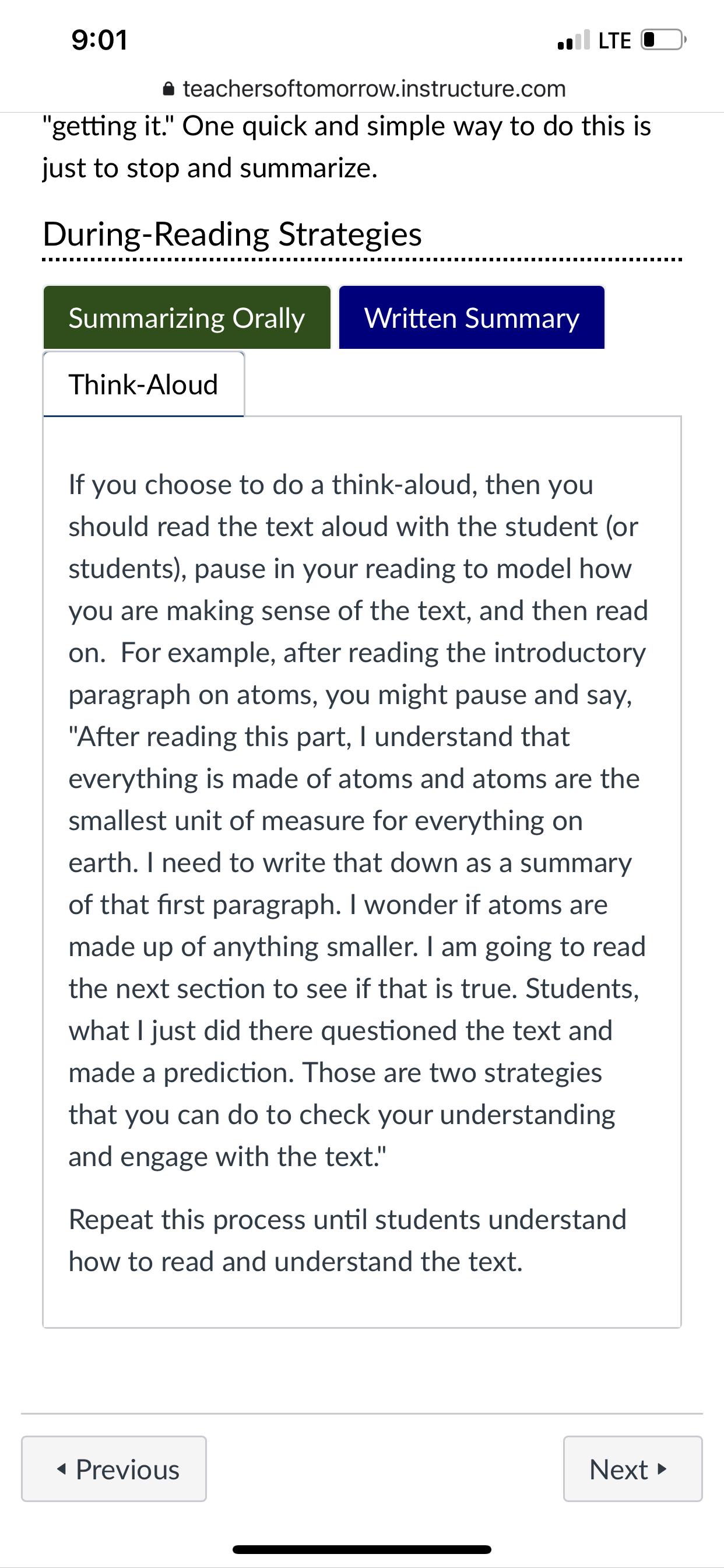
Task: Tap the home indicator bar
Action: coord(362,1549)
